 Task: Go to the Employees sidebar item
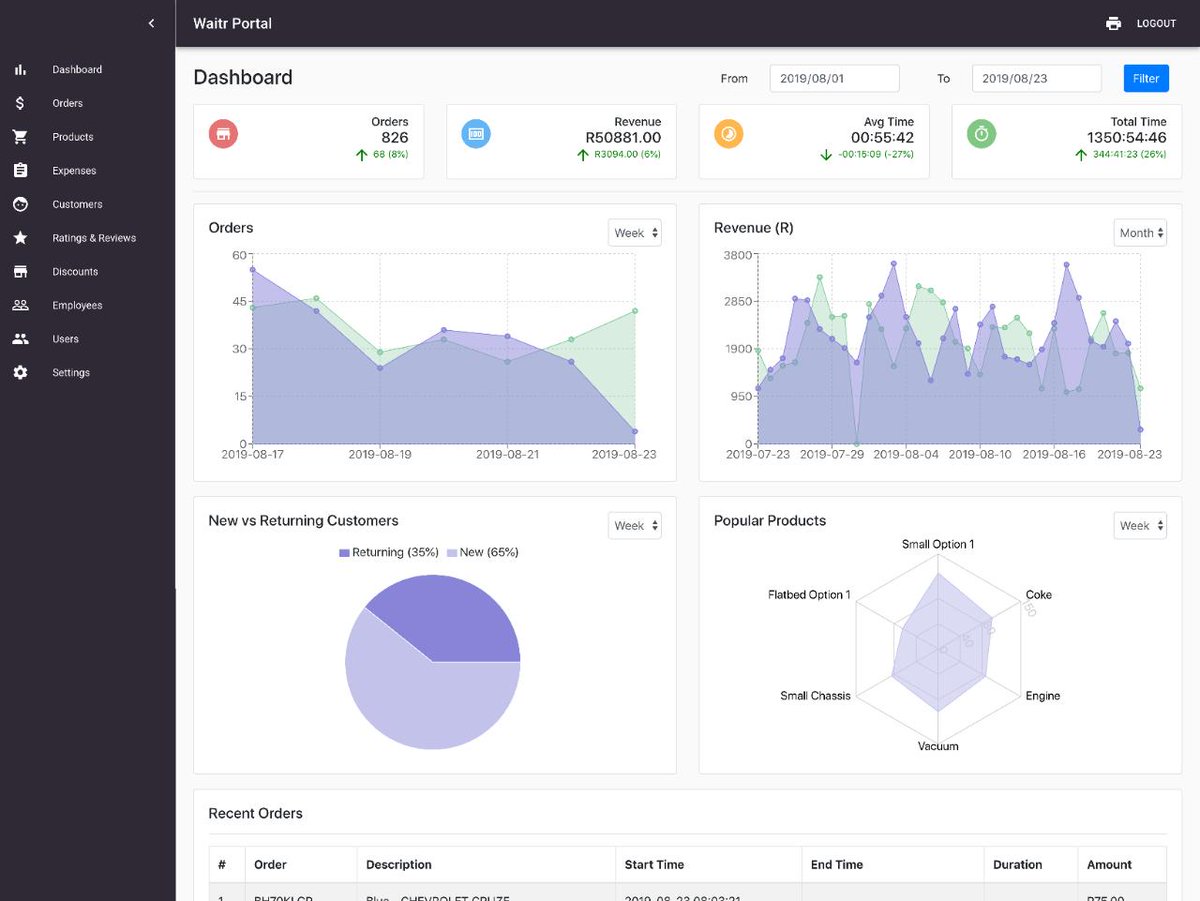coord(77,305)
